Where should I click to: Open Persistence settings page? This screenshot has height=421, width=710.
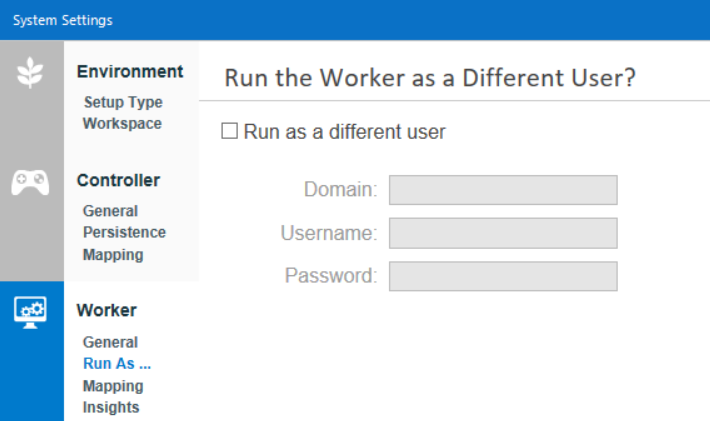coord(124,232)
